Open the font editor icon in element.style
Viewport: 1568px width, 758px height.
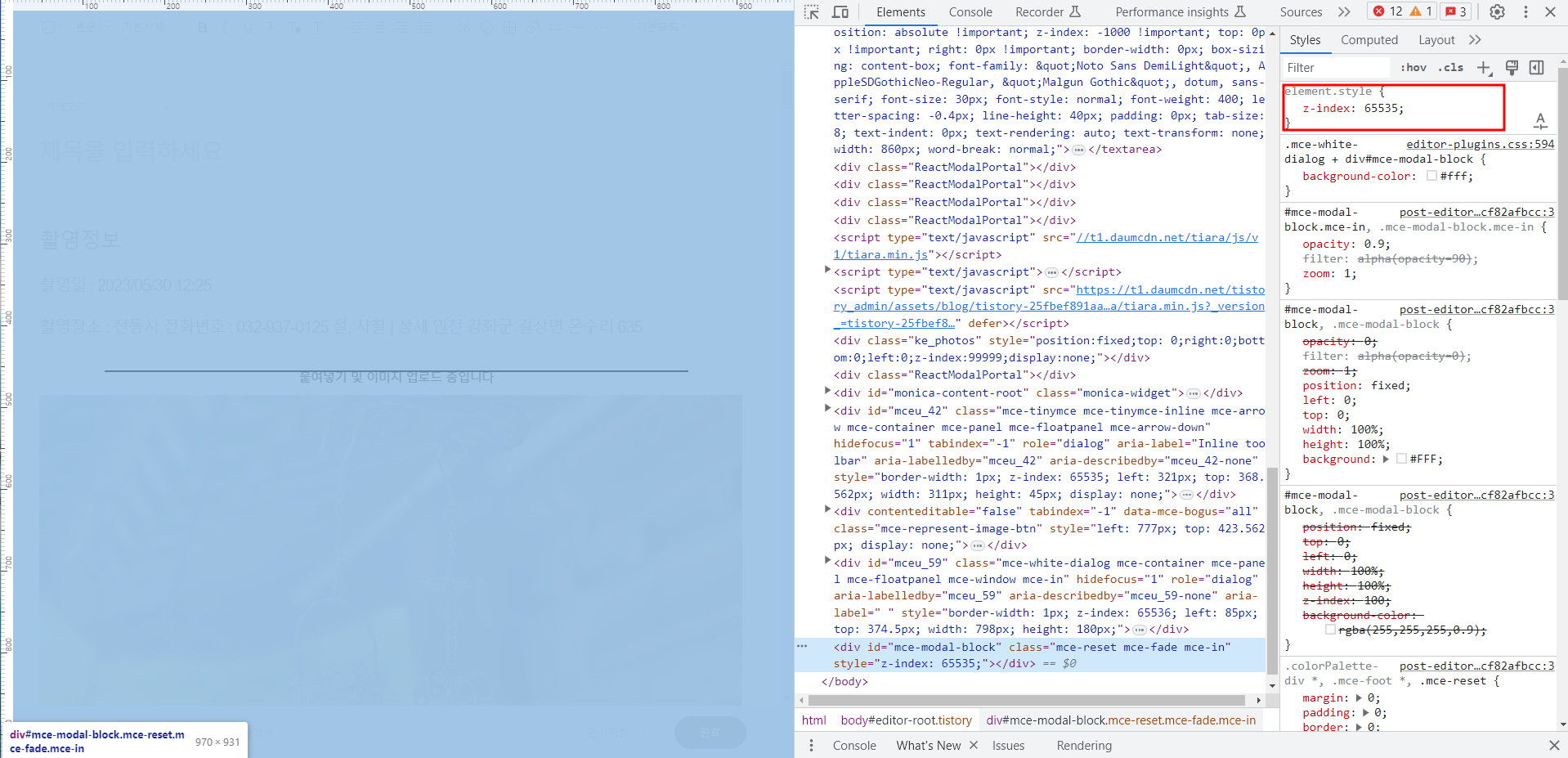coord(1540,121)
